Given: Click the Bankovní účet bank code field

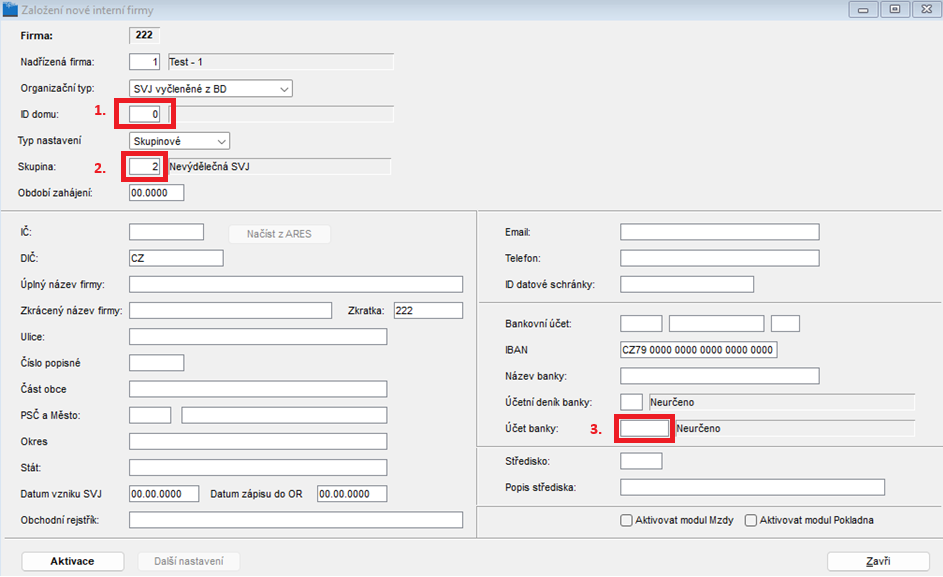Looking at the screenshot, I should coord(785,324).
